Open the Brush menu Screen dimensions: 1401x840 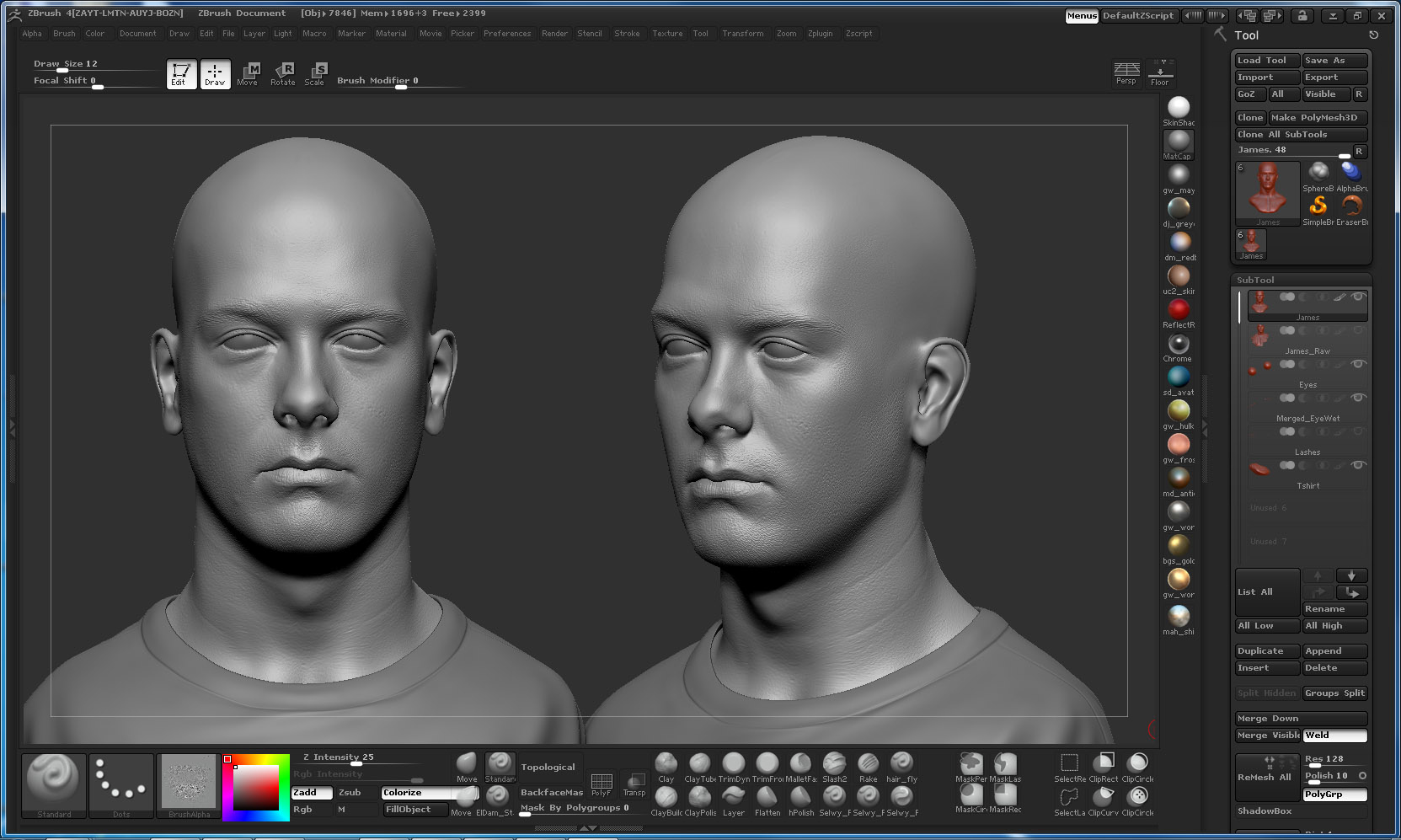[64, 34]
